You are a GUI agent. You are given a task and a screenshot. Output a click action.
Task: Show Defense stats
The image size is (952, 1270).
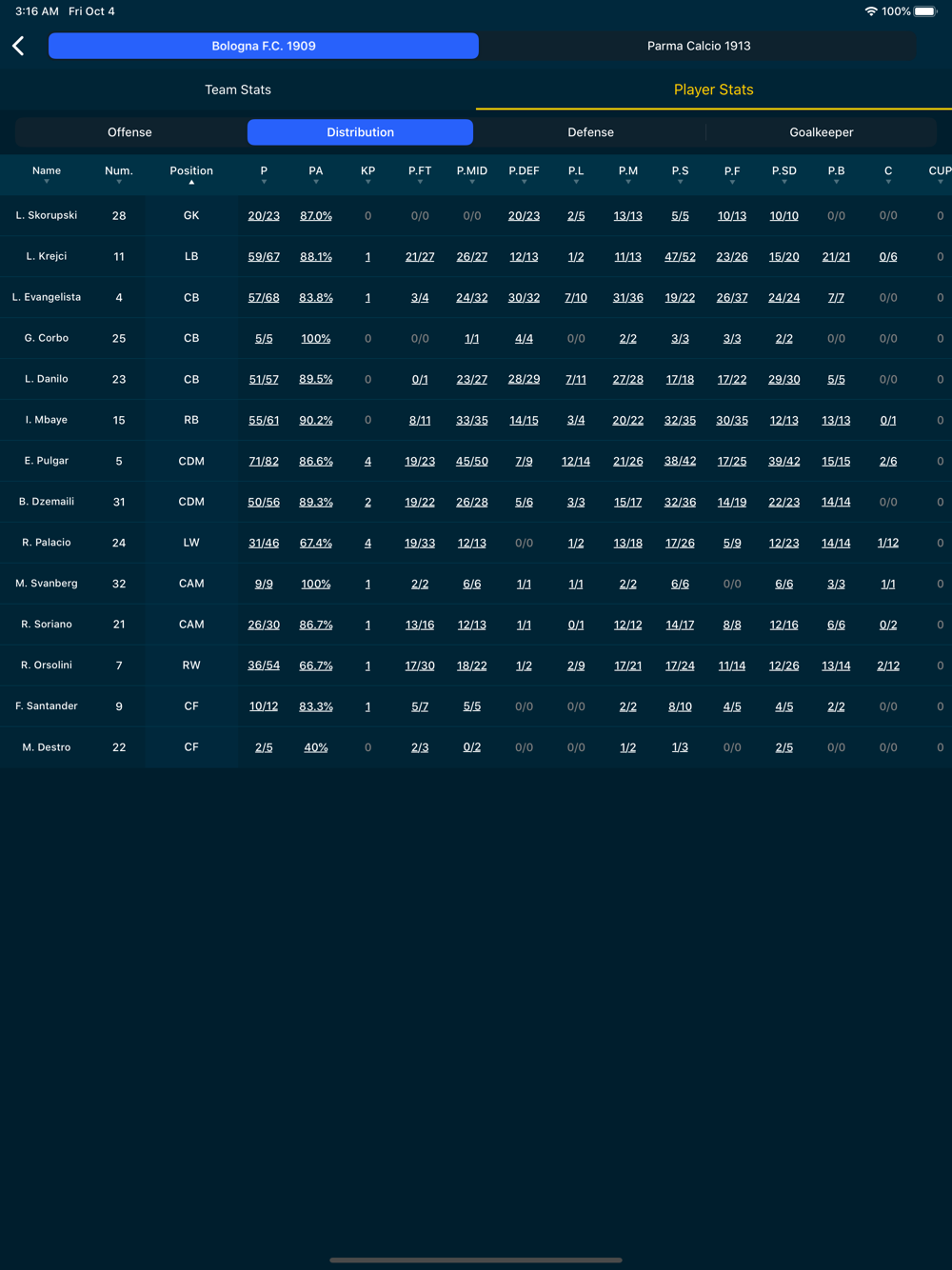click(590, 132)
